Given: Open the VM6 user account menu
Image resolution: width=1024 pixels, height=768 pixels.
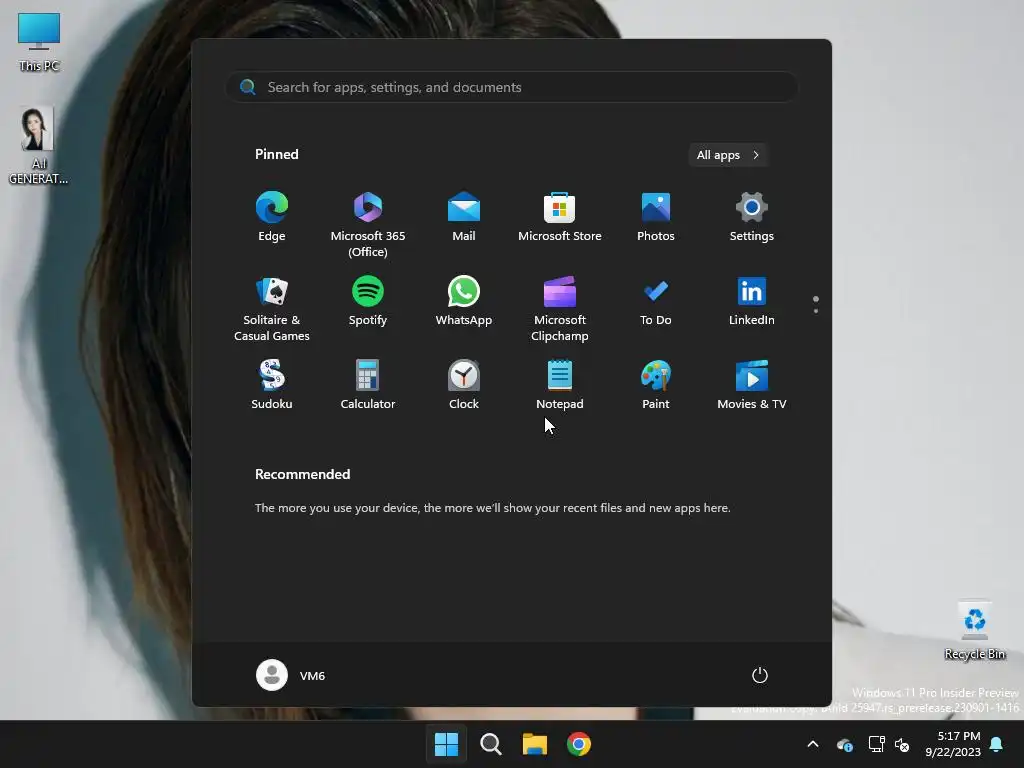Looking at the screenshot, I should 291,675.
